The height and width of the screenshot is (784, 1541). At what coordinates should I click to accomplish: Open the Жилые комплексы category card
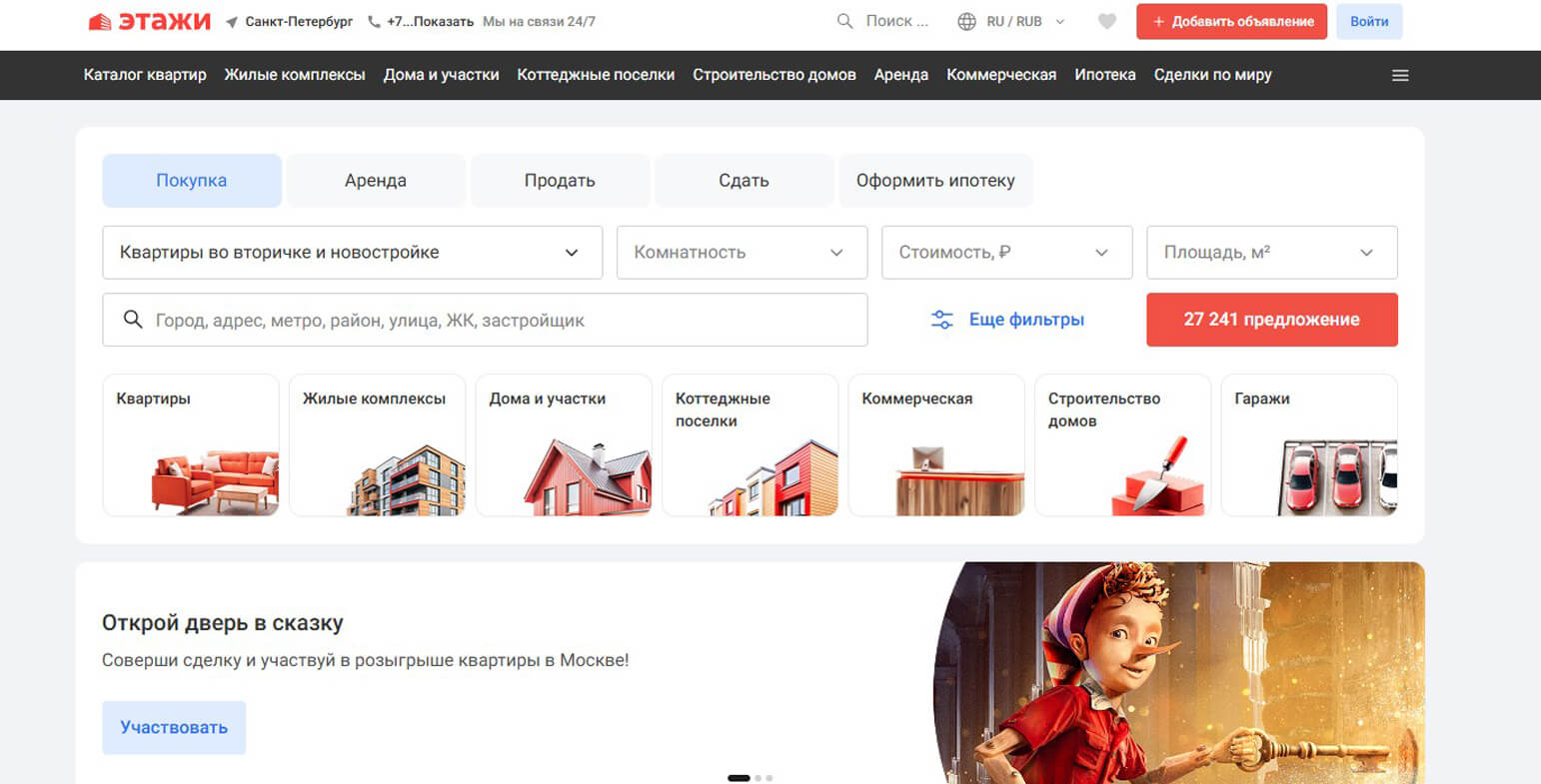click(x=377, y=445)
